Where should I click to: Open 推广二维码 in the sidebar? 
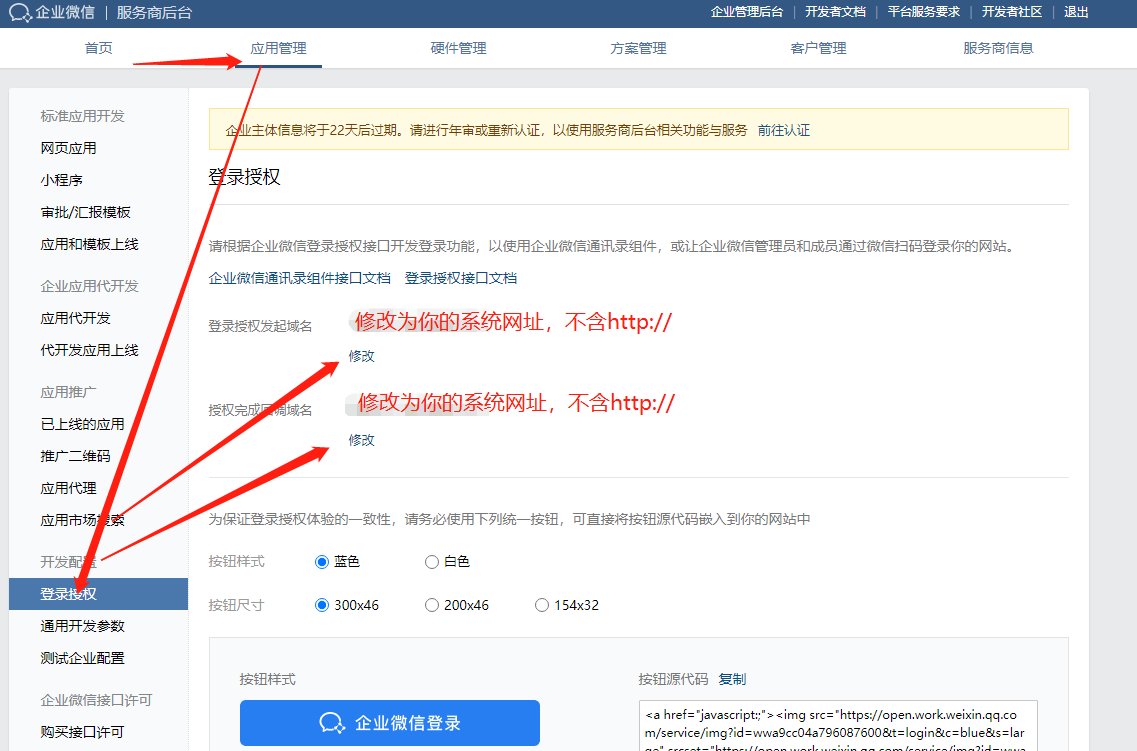(75, 456)
